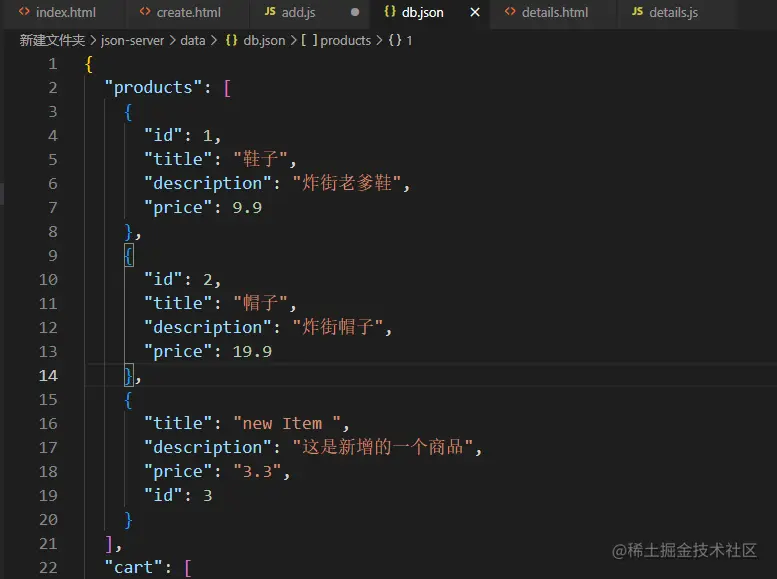Open the details.html tab
Viewport: 777px width, 579px height.
point(554,12)
